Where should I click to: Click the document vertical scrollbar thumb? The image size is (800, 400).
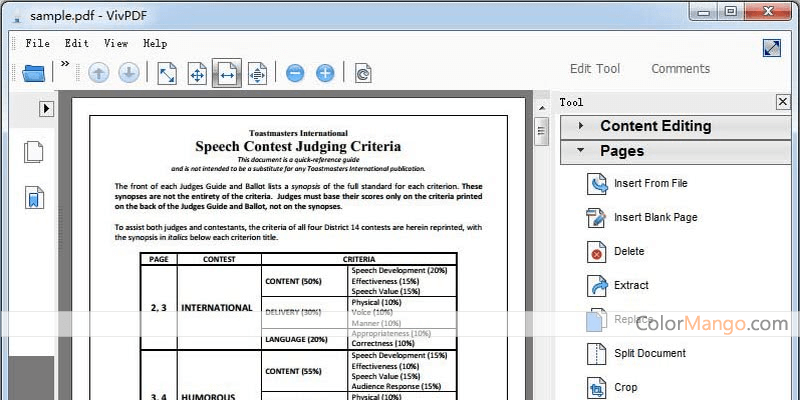541,130
